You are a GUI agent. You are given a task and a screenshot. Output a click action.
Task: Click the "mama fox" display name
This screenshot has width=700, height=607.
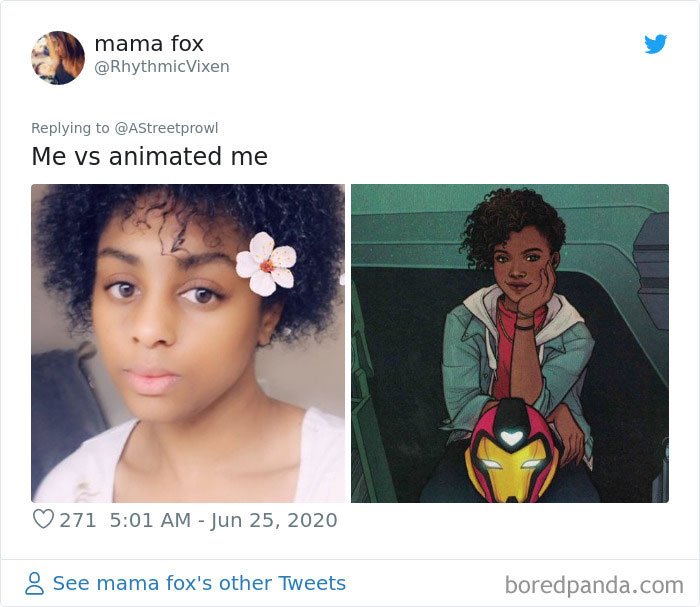148,43
